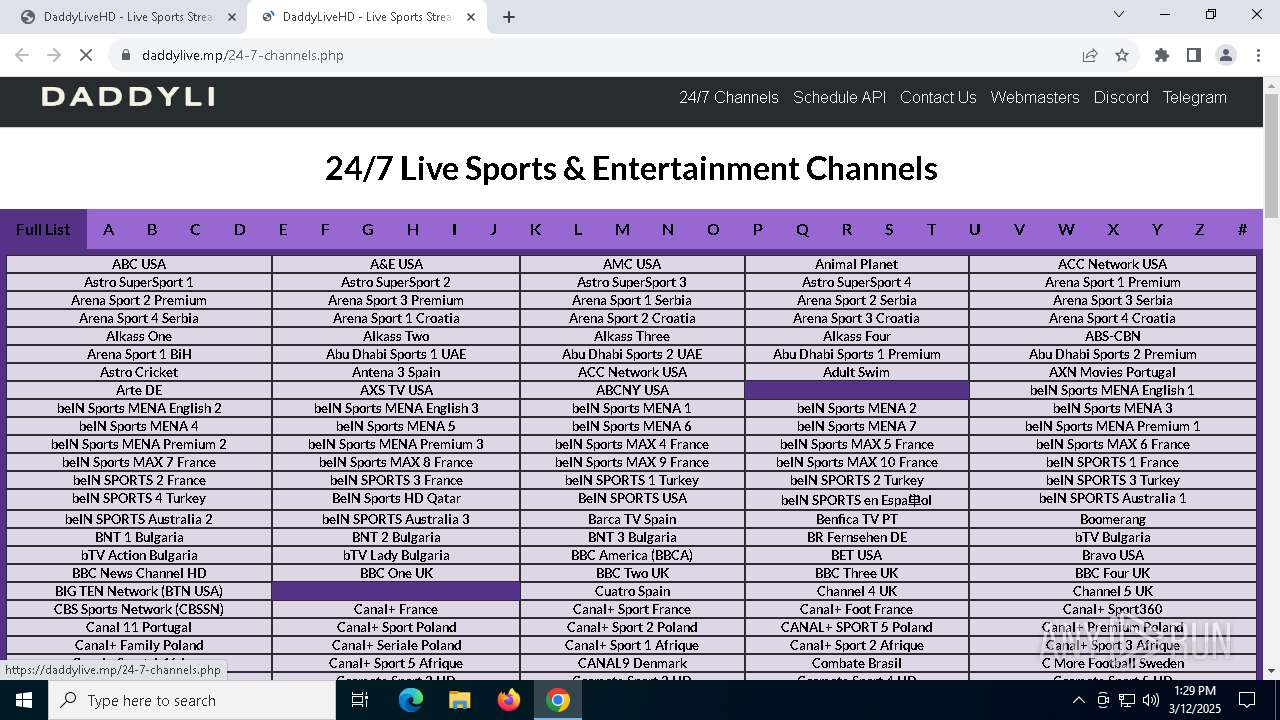Open the network icon in the tray
This screenshot has width=1280, height=720.
pos(1127,700)
